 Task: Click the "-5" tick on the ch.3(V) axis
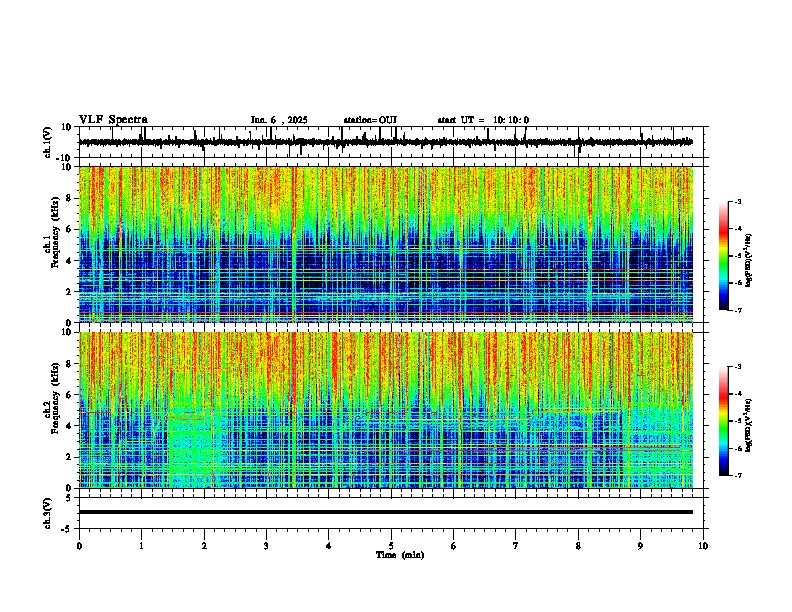68,529
